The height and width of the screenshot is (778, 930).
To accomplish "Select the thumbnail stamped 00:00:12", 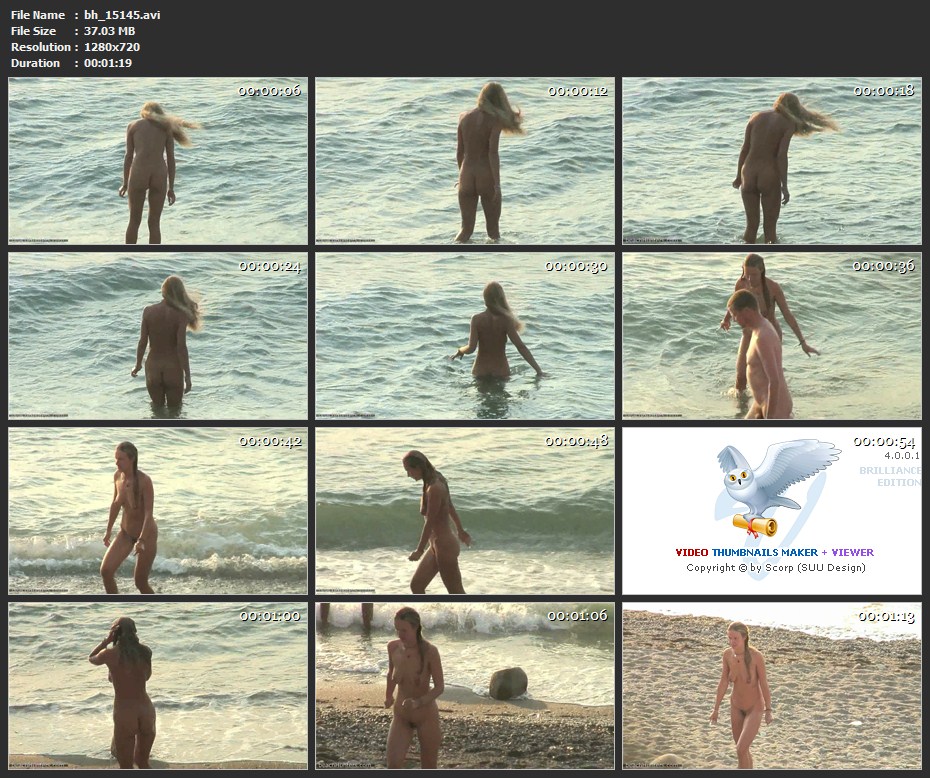I will (465, 161).
